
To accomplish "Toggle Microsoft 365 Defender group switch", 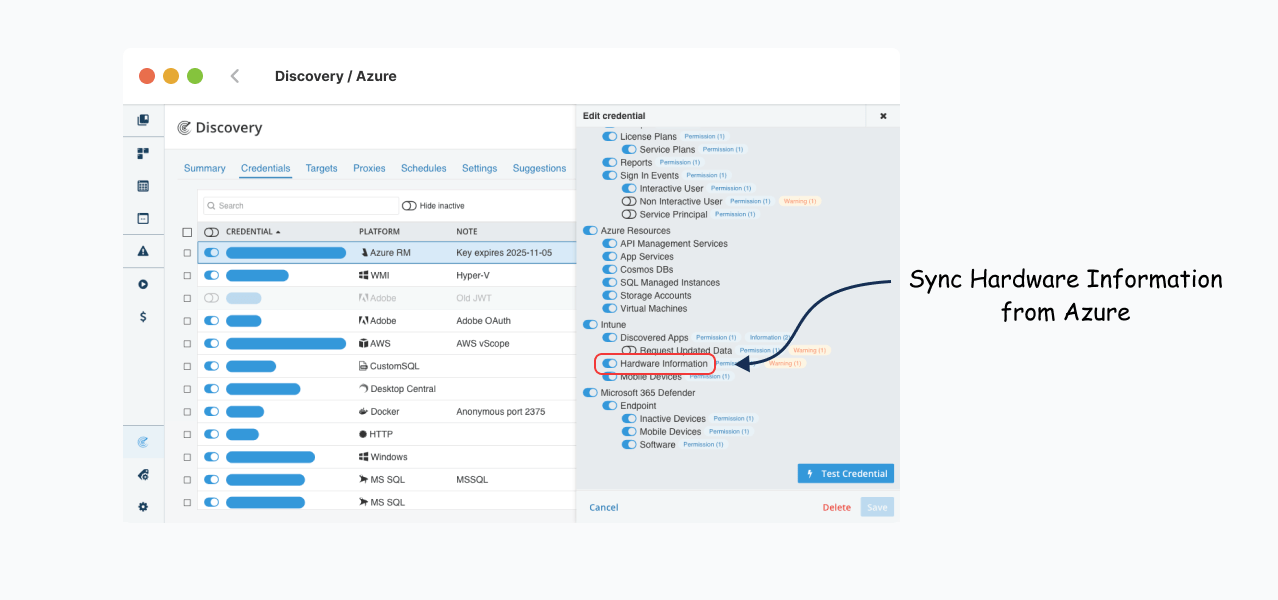I will (591, 393).
